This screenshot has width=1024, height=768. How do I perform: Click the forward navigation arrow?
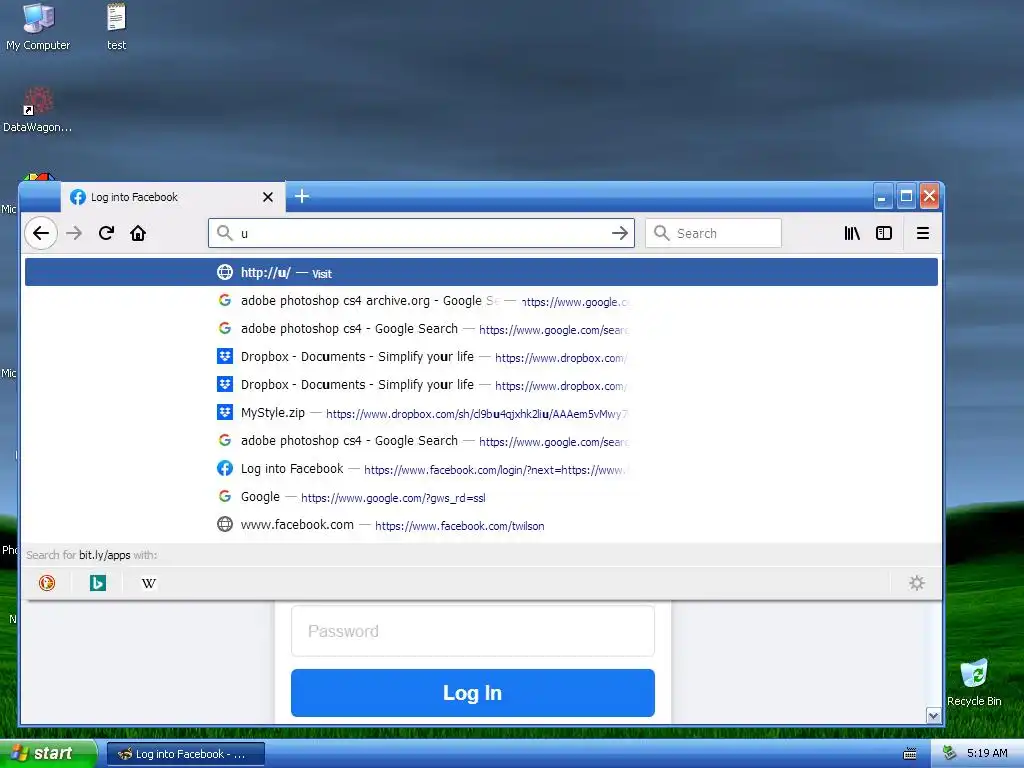click(74, 233)
